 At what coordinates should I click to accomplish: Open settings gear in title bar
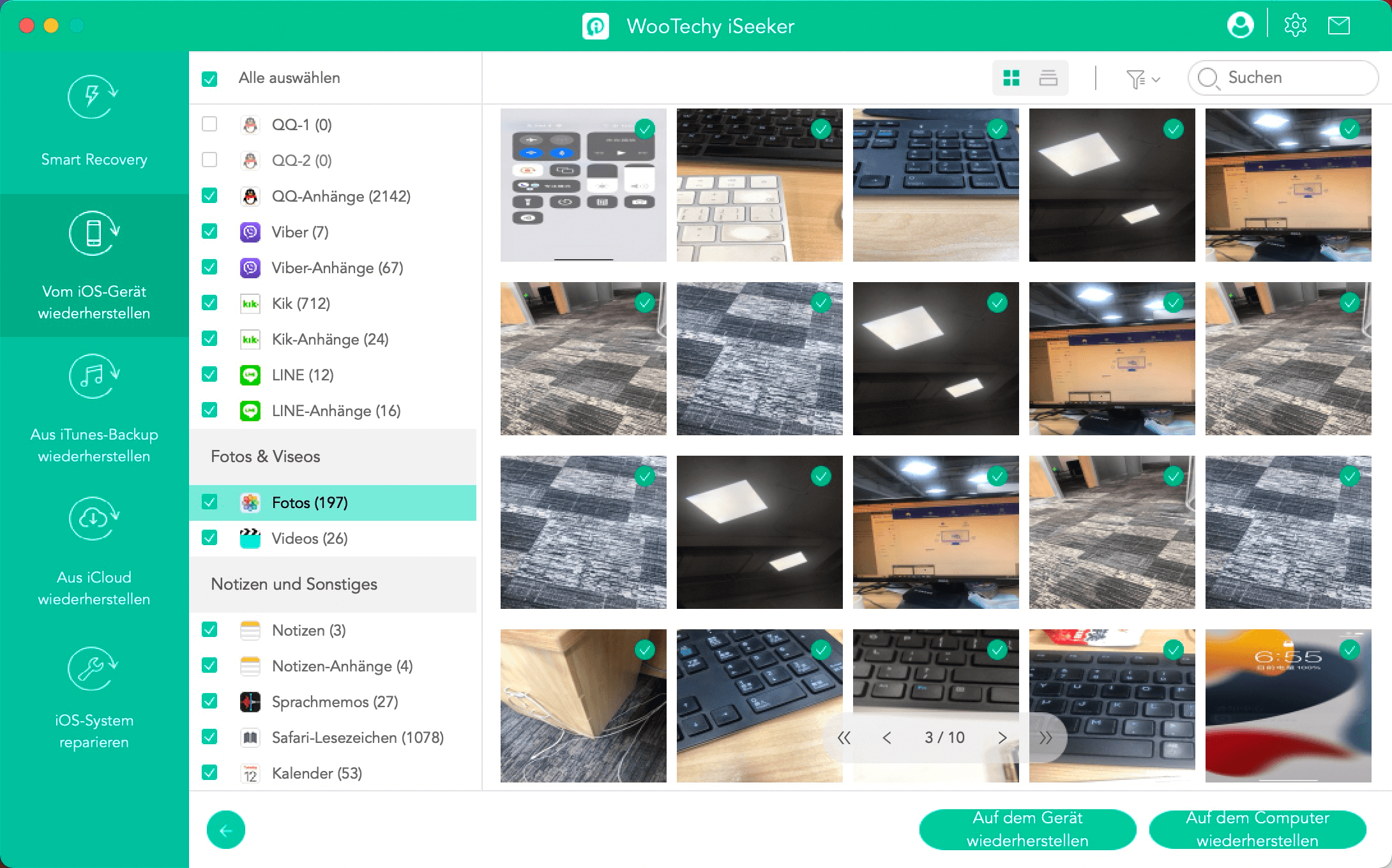pyautogui.click(x=1295, y=26)
